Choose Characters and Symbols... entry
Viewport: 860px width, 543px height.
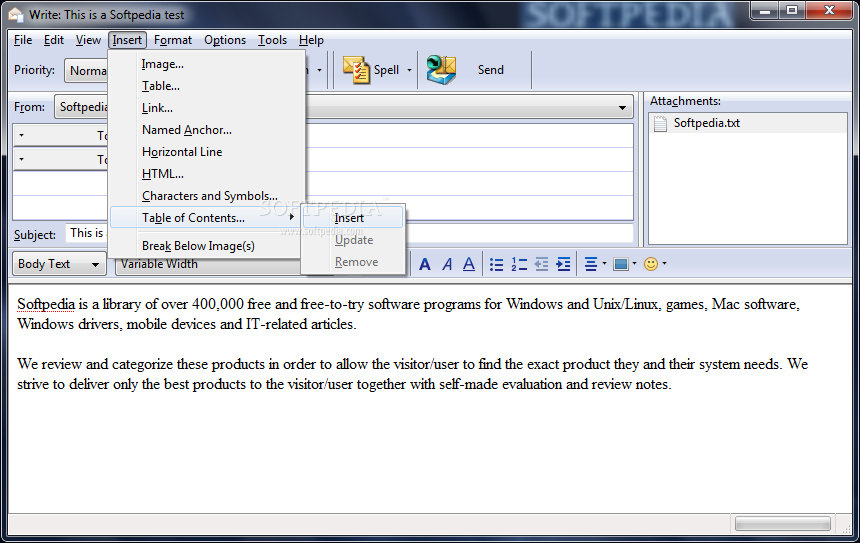click(207, 196)
